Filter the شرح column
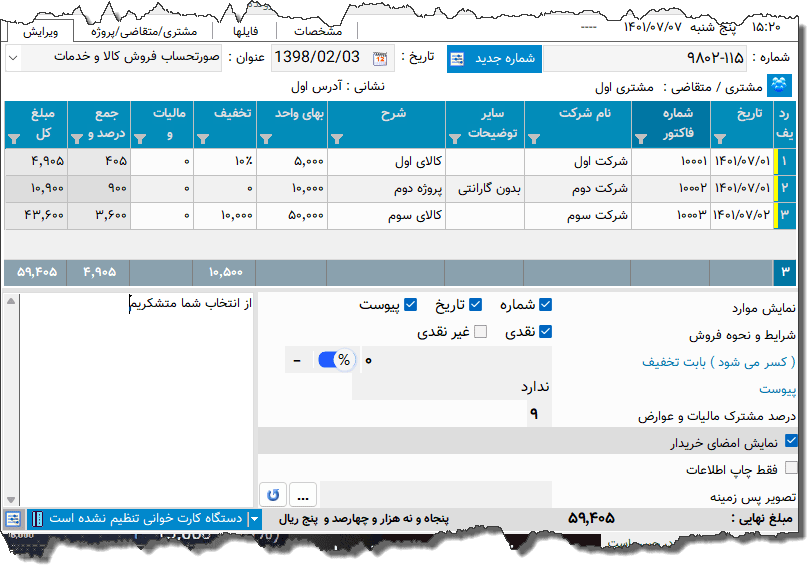 (337, 139)
